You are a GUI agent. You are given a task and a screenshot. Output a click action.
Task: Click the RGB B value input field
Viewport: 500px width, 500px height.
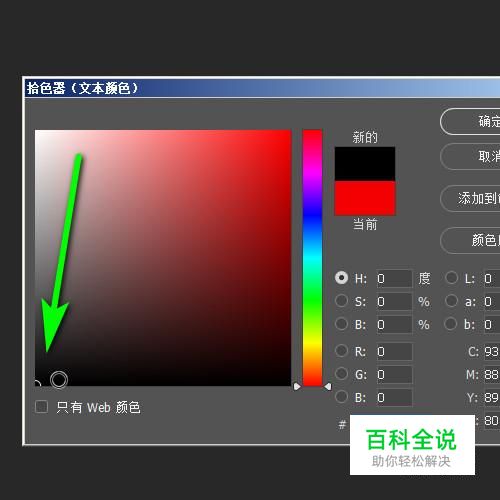click(x=394, y=398)
